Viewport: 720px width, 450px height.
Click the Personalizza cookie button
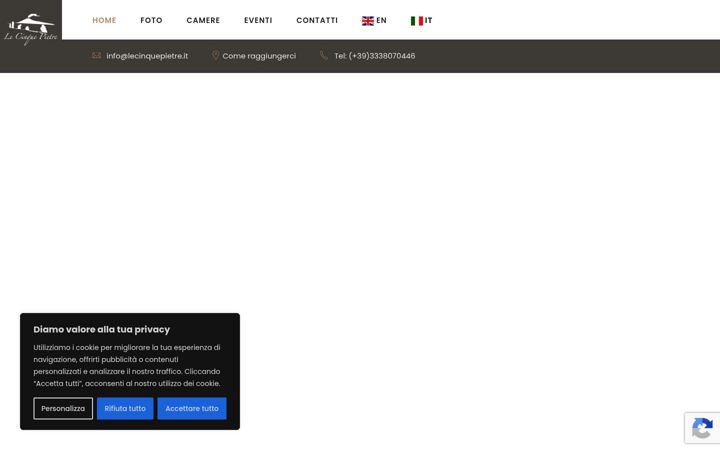(63, 408)
